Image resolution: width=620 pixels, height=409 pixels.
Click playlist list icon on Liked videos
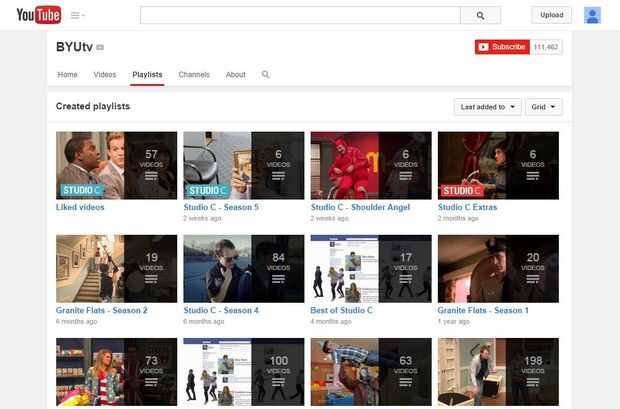tap(151, 176)
